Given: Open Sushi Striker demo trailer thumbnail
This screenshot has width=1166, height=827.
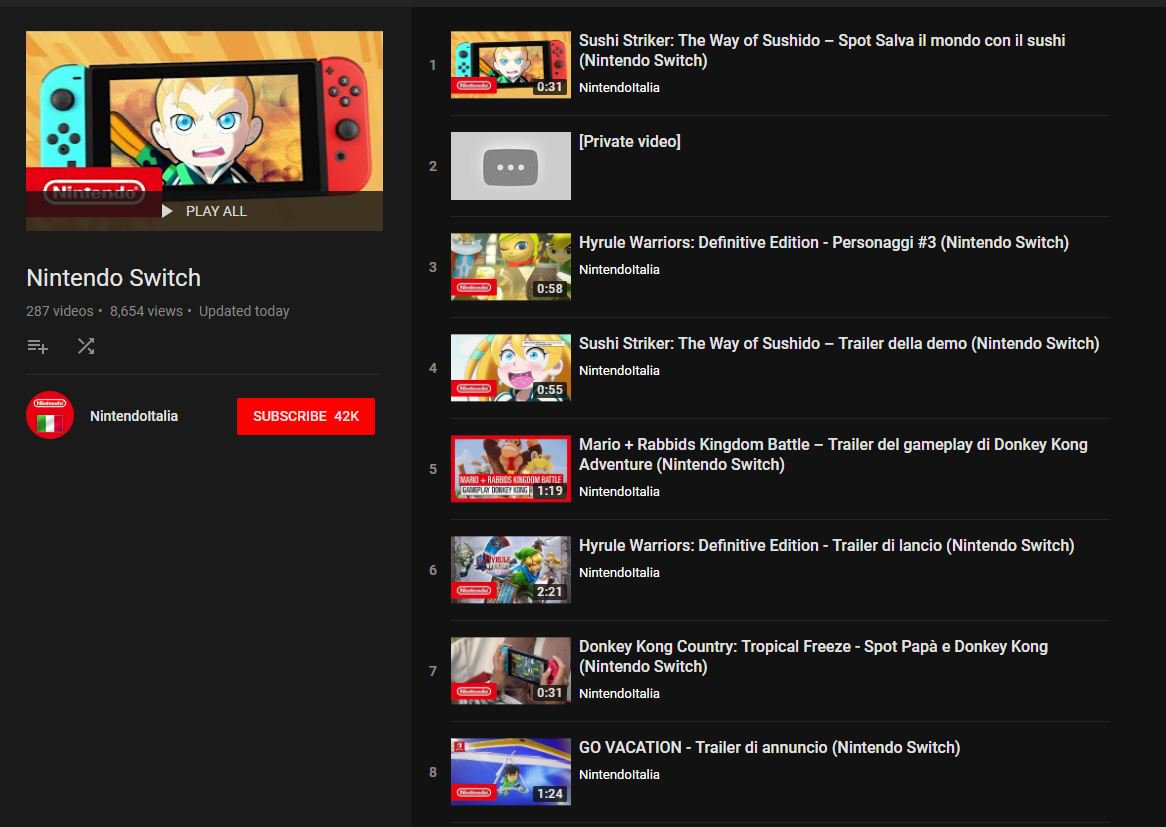Looking at the screenshot, I should tap(511, 368).
